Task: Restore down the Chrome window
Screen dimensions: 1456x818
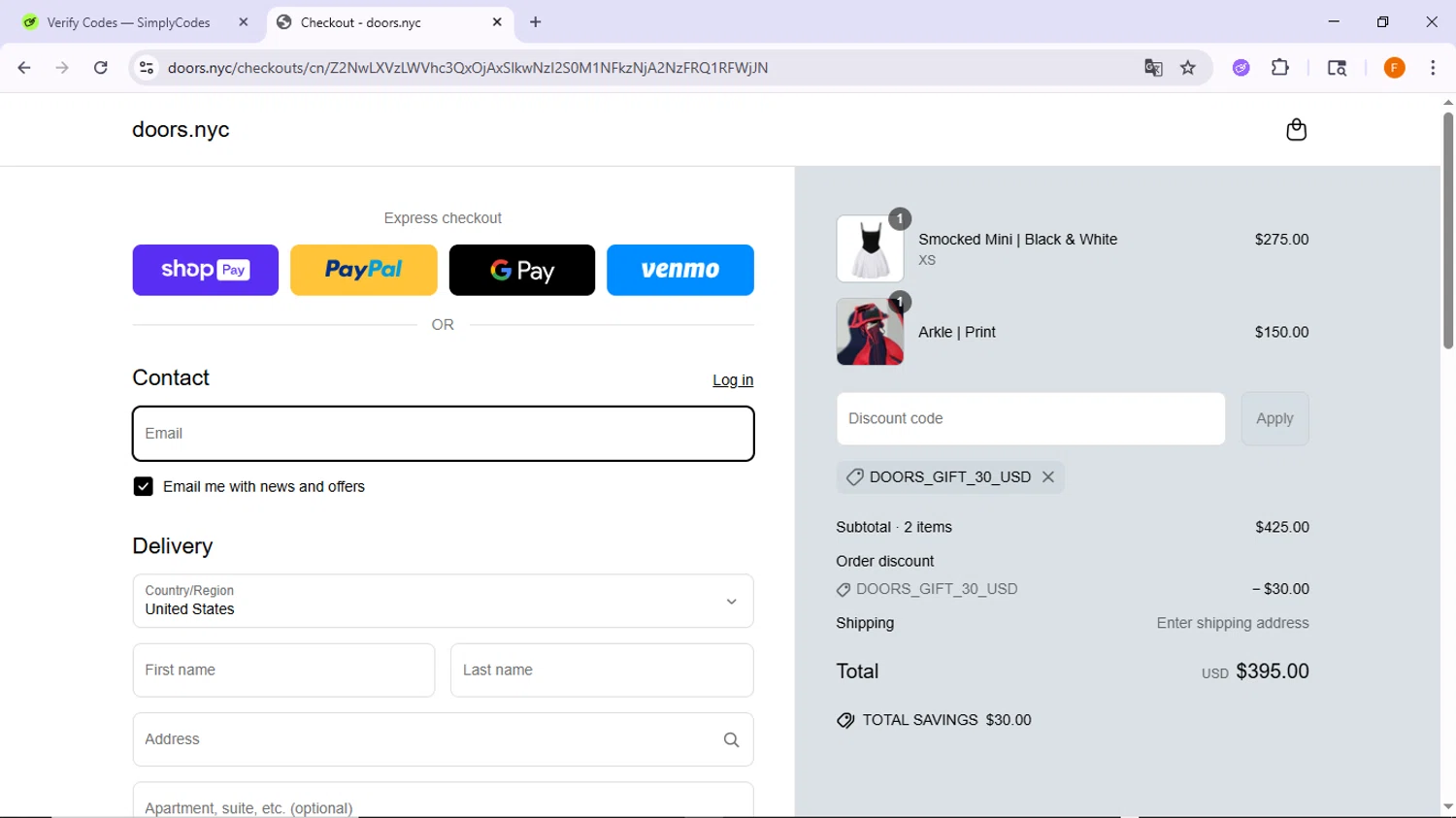Action: coord(1383,21)
